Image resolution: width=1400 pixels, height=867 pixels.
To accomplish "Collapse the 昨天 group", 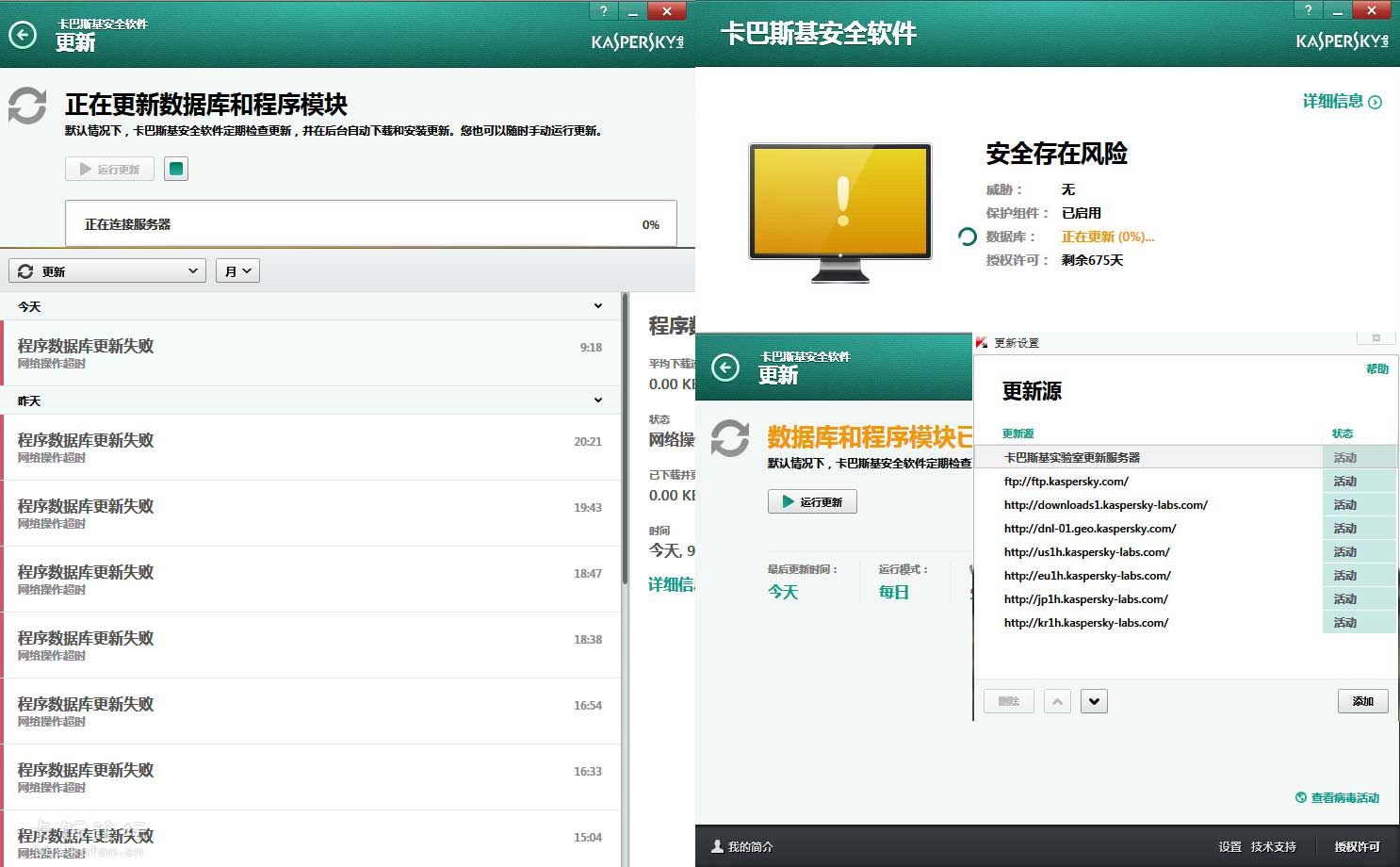I will [x=597, y=401].
